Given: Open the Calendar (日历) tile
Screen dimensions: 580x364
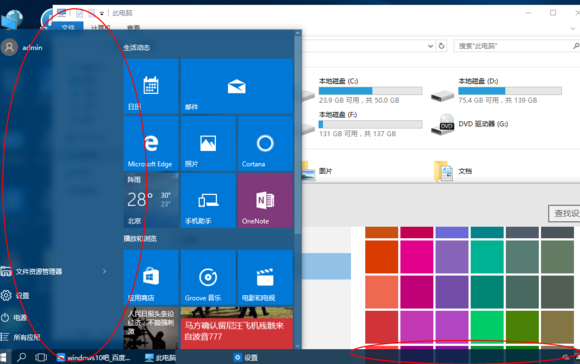Looking at the screenshot, I should [151, 86].
